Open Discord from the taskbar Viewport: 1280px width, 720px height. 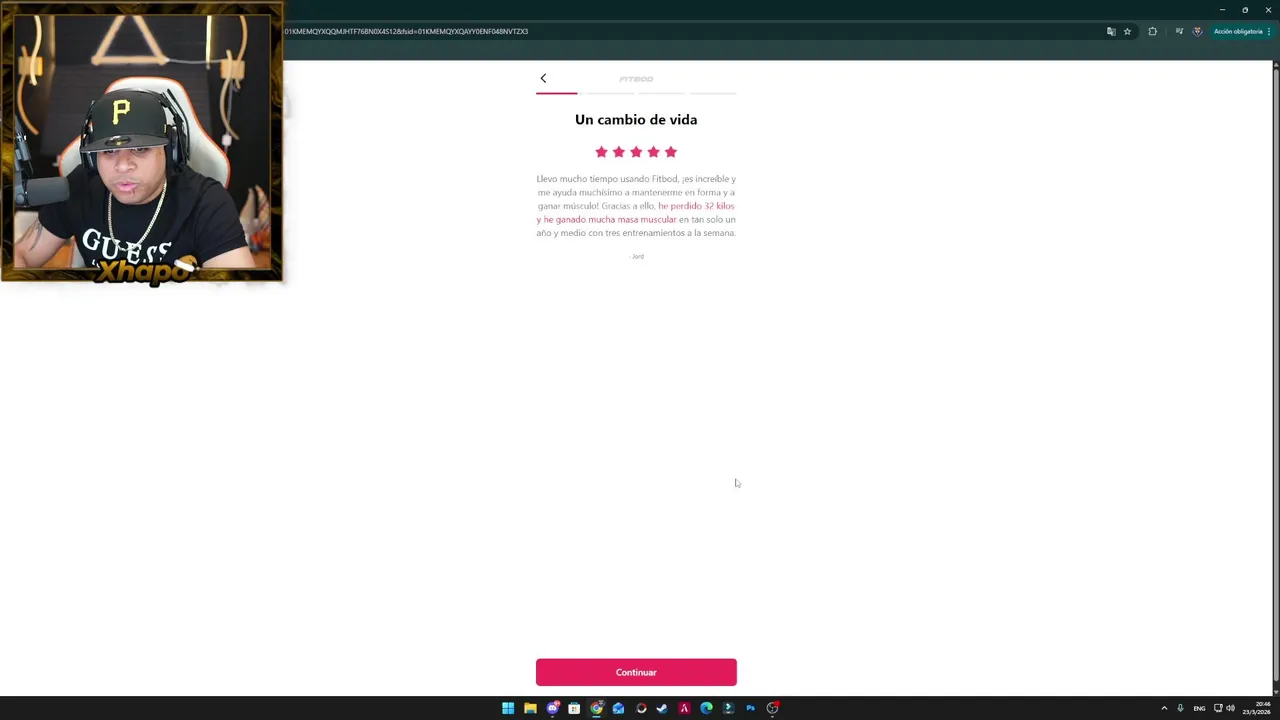click(552, 708)
